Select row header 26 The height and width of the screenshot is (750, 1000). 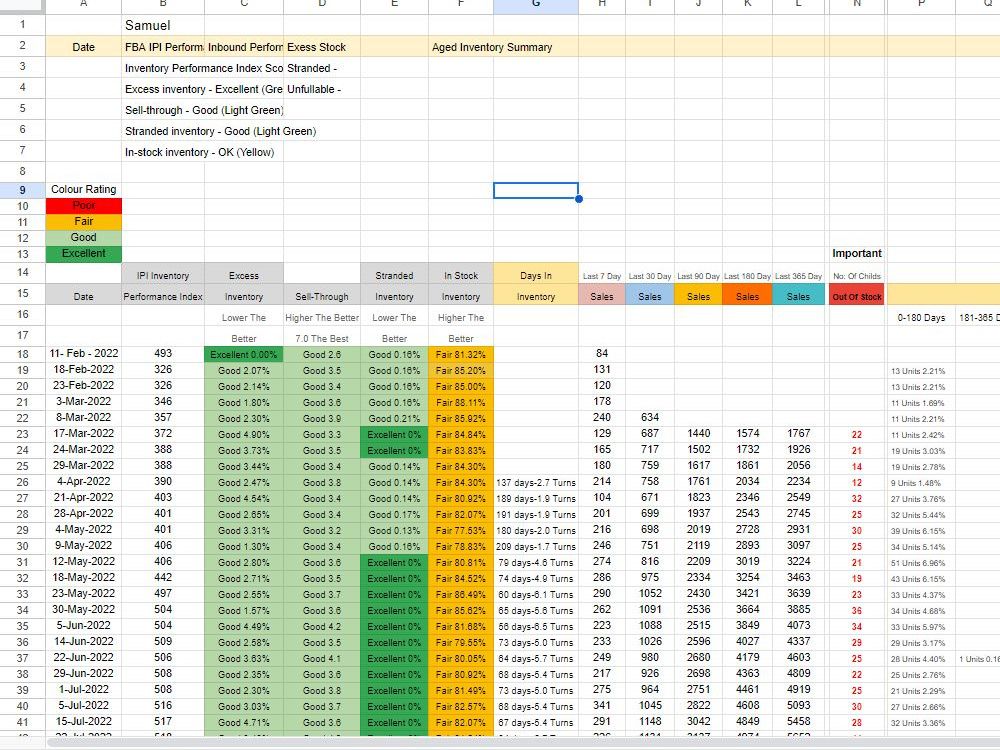22,482
